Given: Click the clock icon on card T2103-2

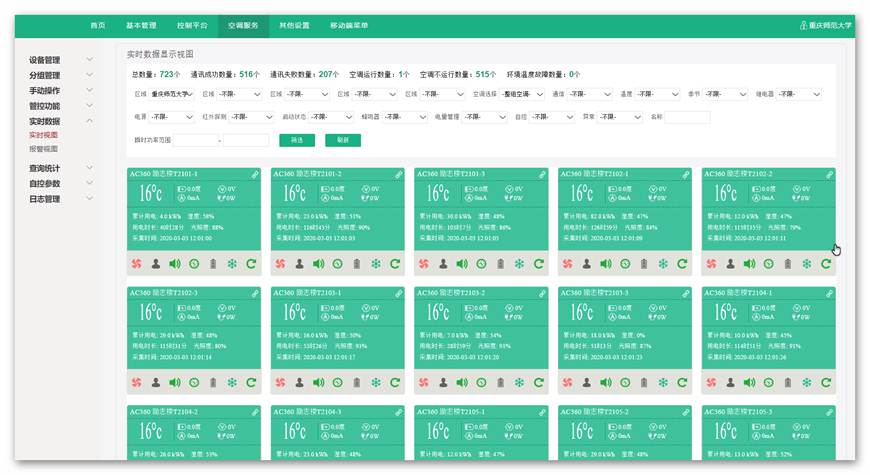Looking at the screenshot, I should 481,383.
